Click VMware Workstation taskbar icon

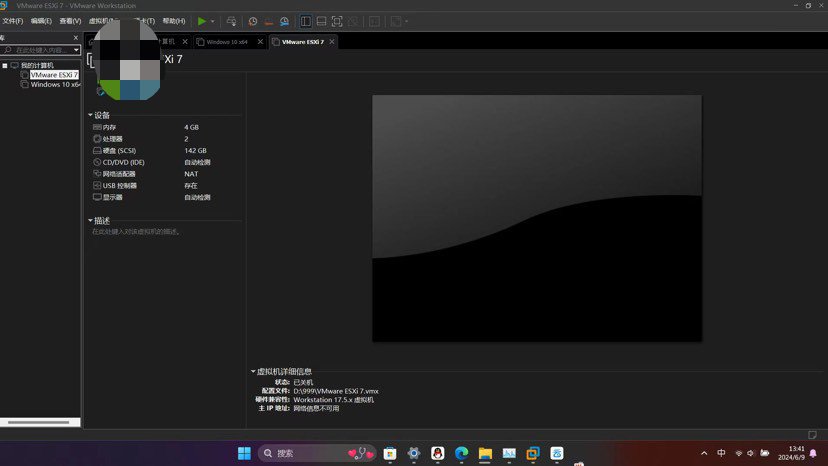tap(533, 453)
